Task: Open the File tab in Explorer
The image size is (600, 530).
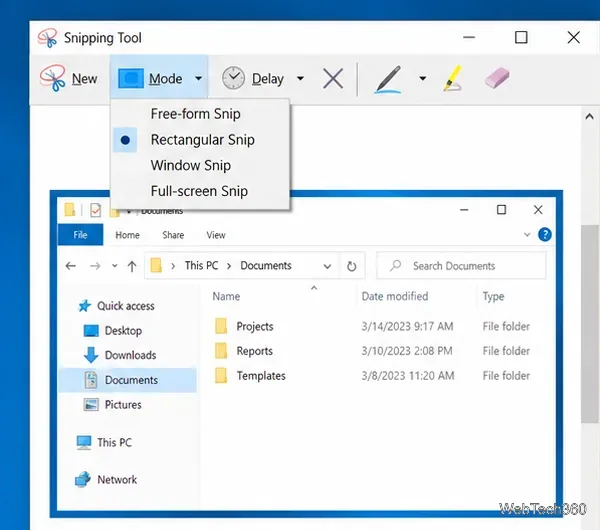Action: click(80, 235)
